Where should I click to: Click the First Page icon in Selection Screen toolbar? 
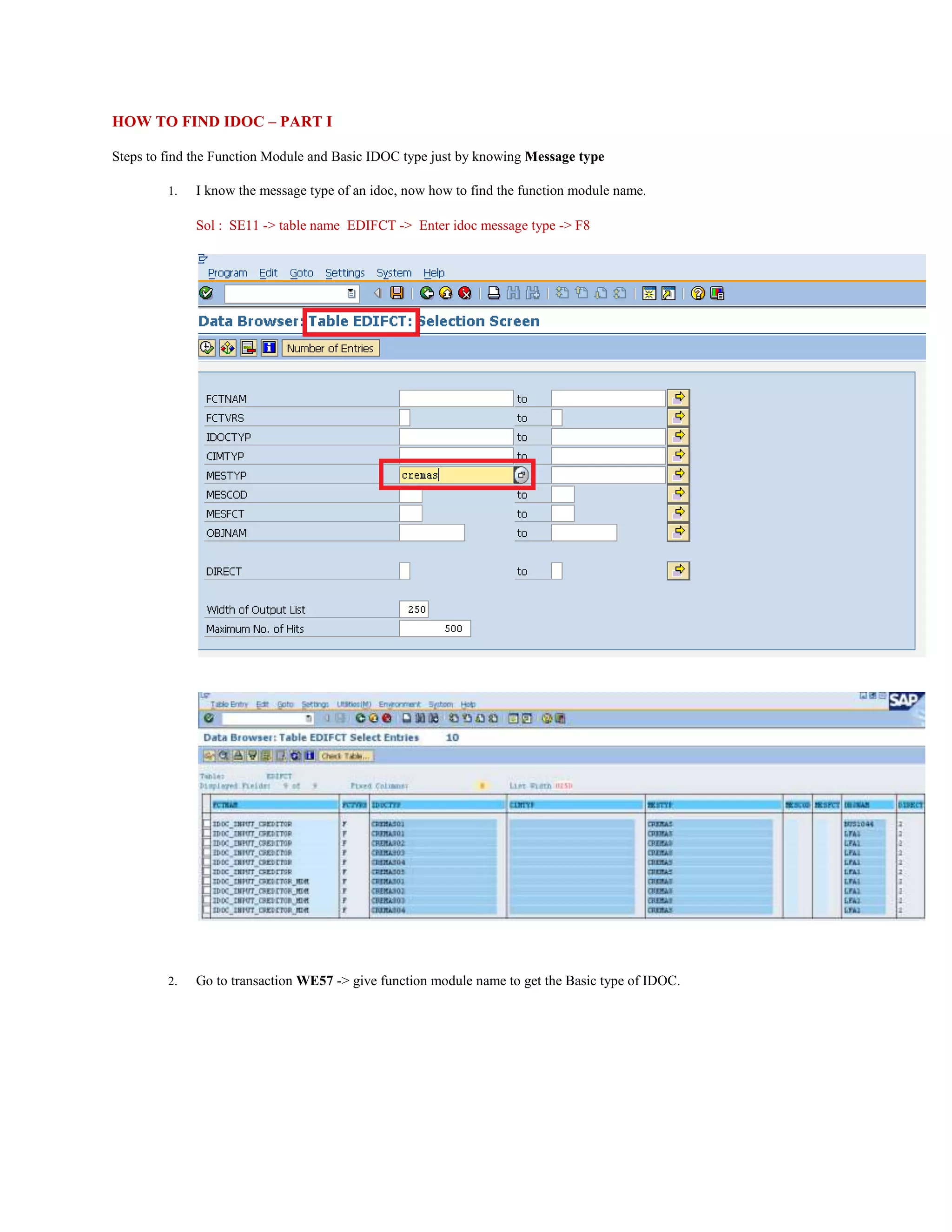(x=562, y=293)
